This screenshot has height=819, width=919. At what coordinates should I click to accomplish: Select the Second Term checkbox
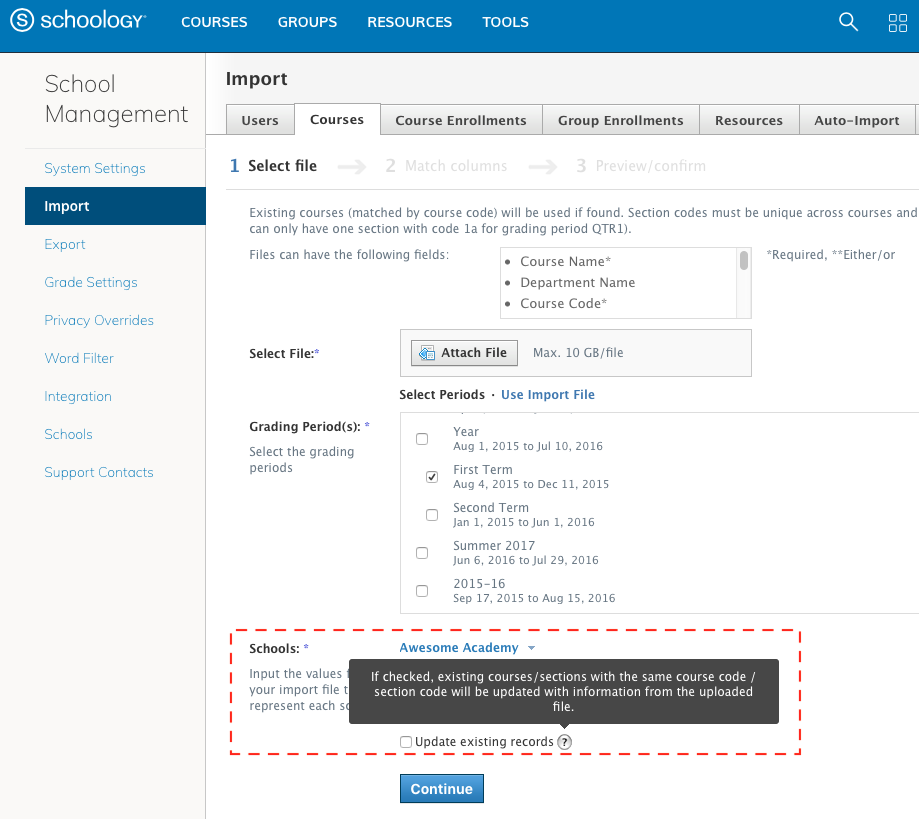click(432, 515)
